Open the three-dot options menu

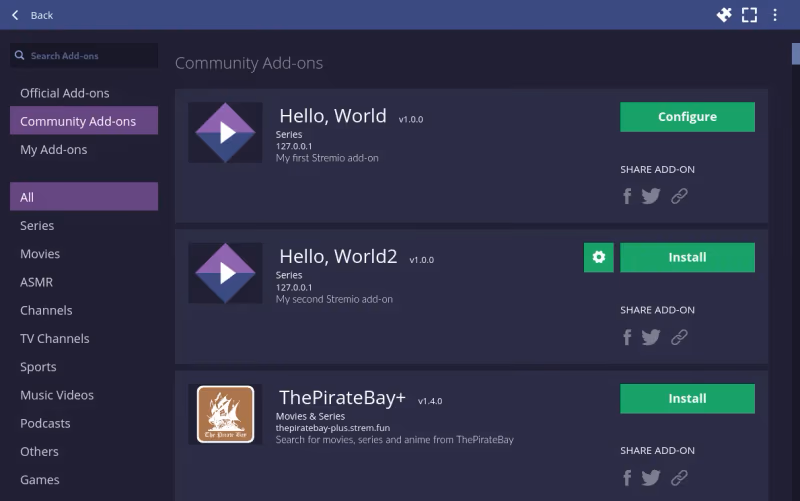coord(775,15)
